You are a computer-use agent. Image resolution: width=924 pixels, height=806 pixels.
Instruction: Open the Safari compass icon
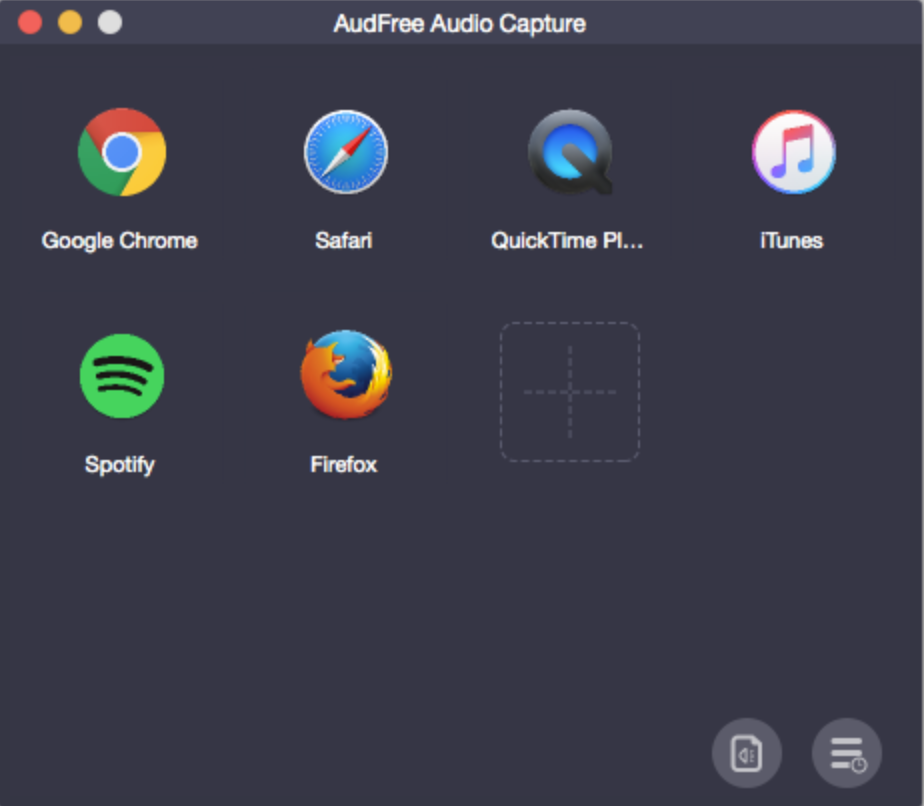[x=346, y=152]
